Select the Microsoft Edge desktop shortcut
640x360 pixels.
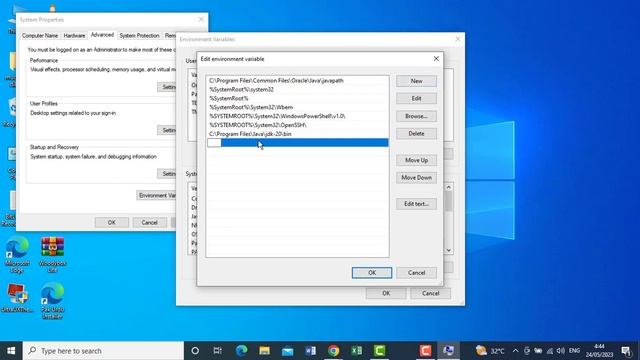click(x=17, y=255)
